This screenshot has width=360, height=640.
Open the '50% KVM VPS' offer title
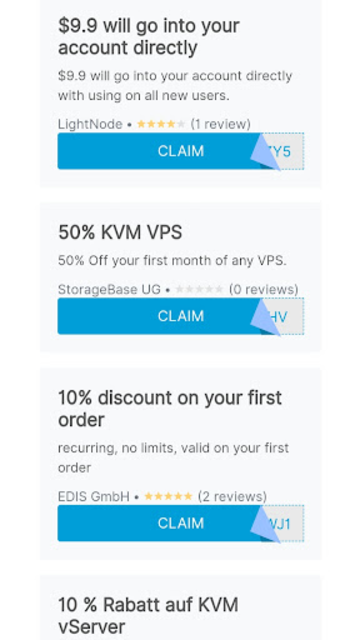(120, 233)
